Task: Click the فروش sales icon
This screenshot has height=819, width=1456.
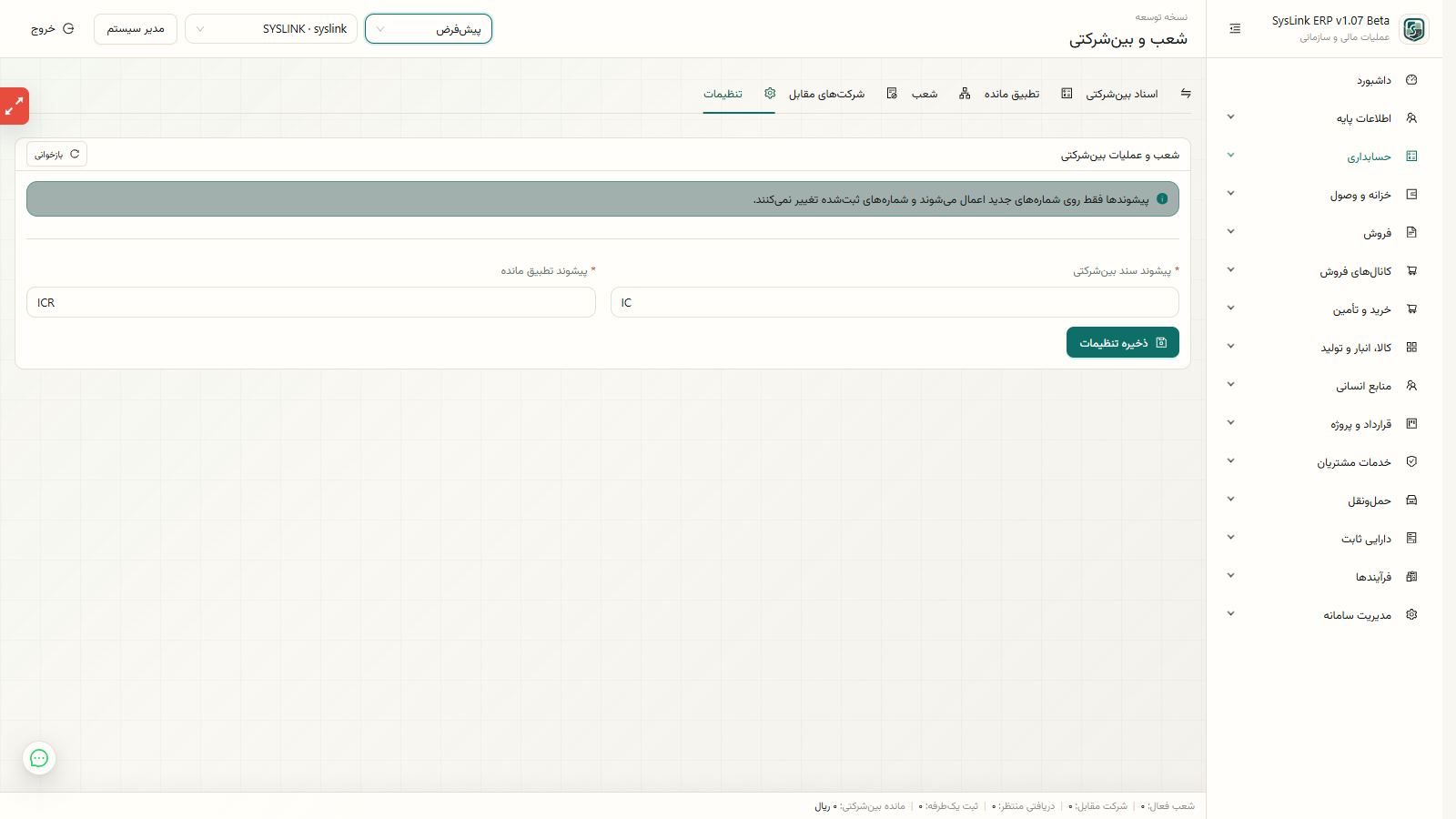Action: pos(1411,233)
